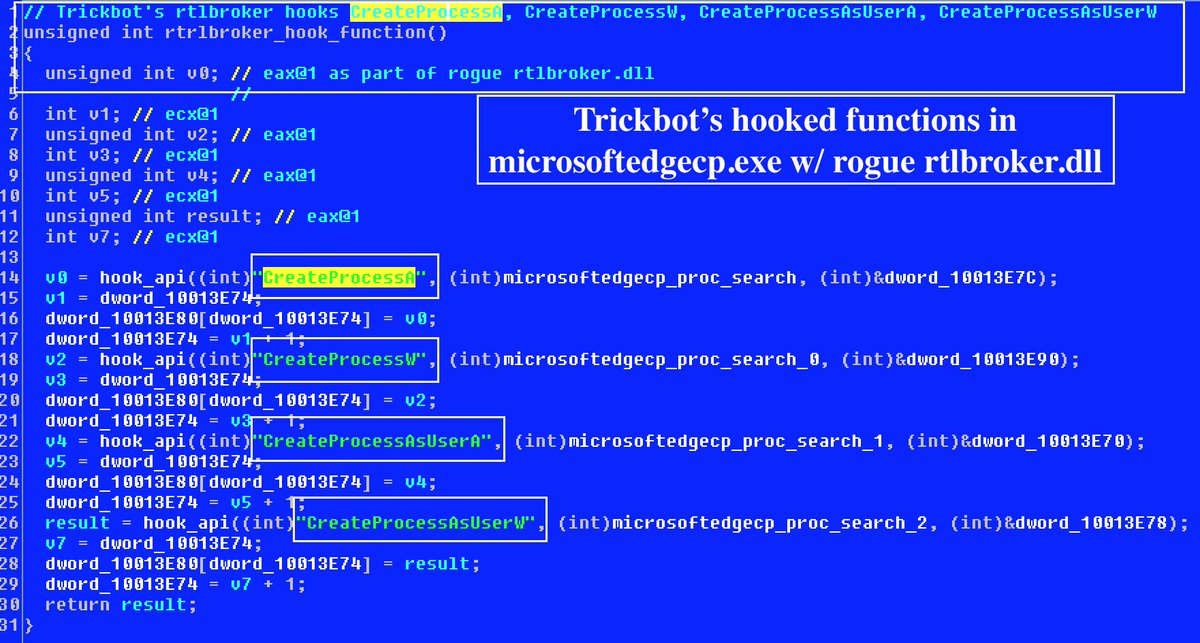
Task: Select CreateProcessAsUserW in the first-line comment
Action: (1048, 13)
